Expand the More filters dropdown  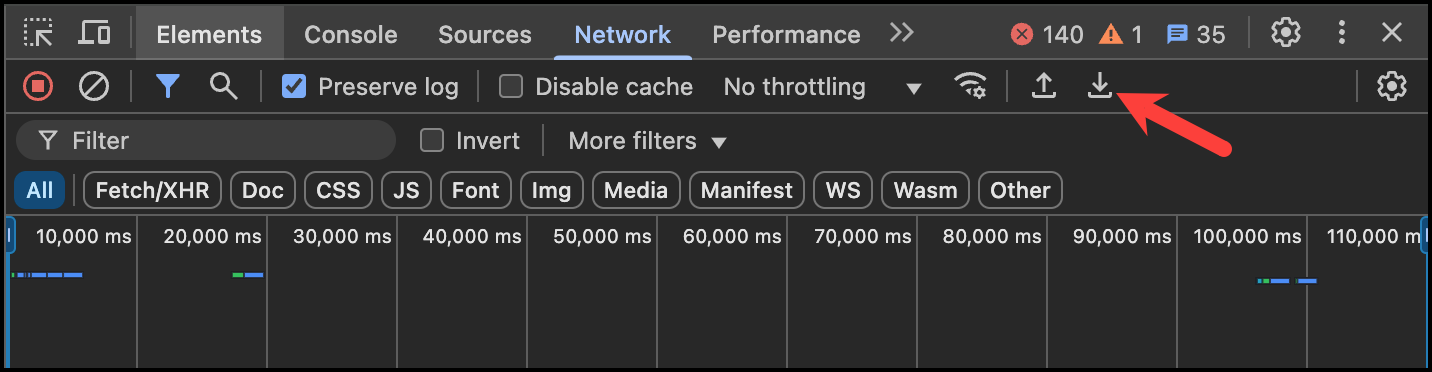tap(647, 141)
